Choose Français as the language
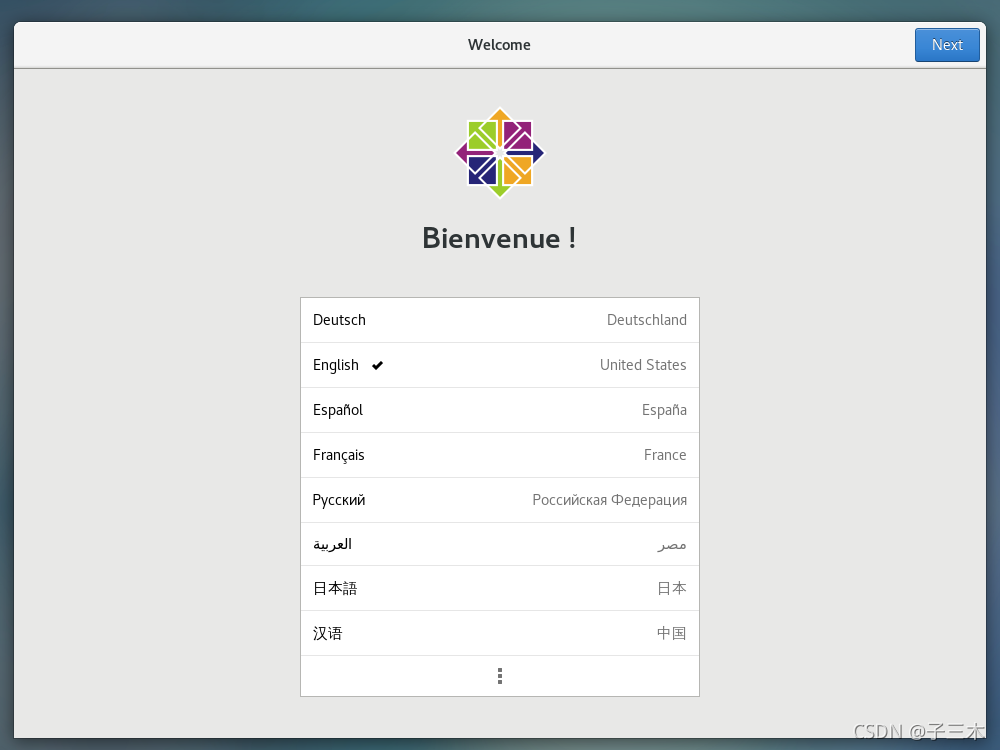Image resolution: width=1000 pixels, height=750 pixels. pos(499,455)
